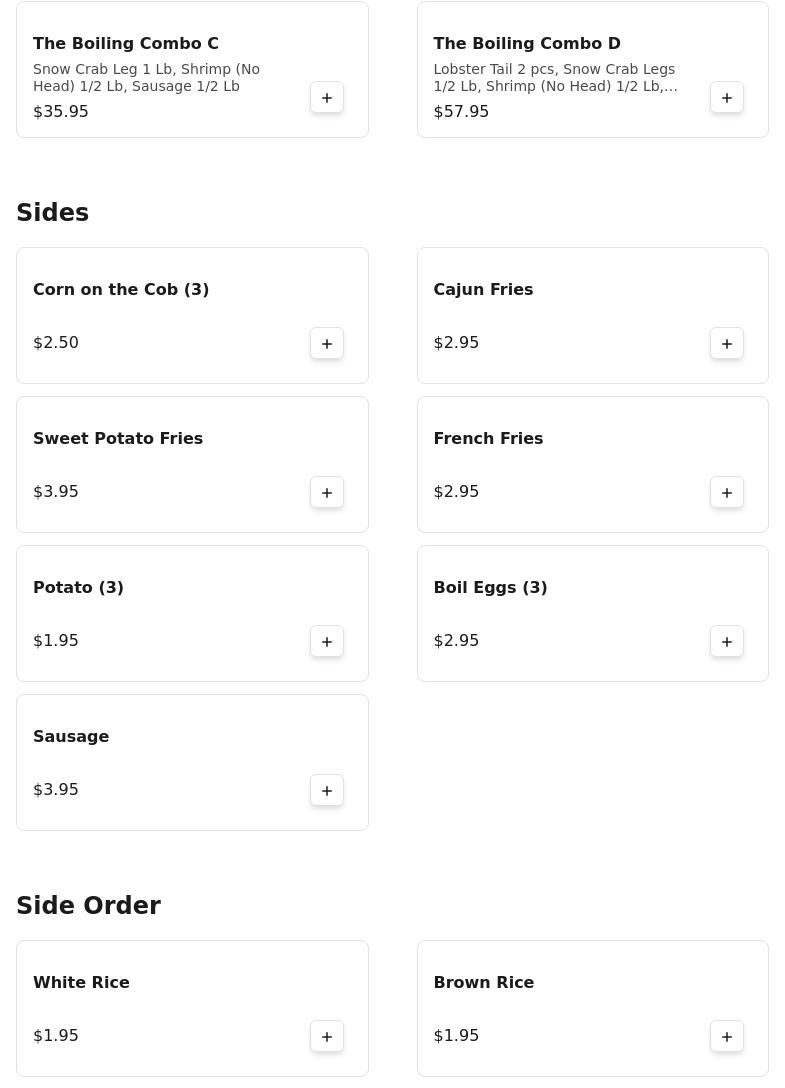
Task: Add Potato (3) side to cart
Action: 327,642
